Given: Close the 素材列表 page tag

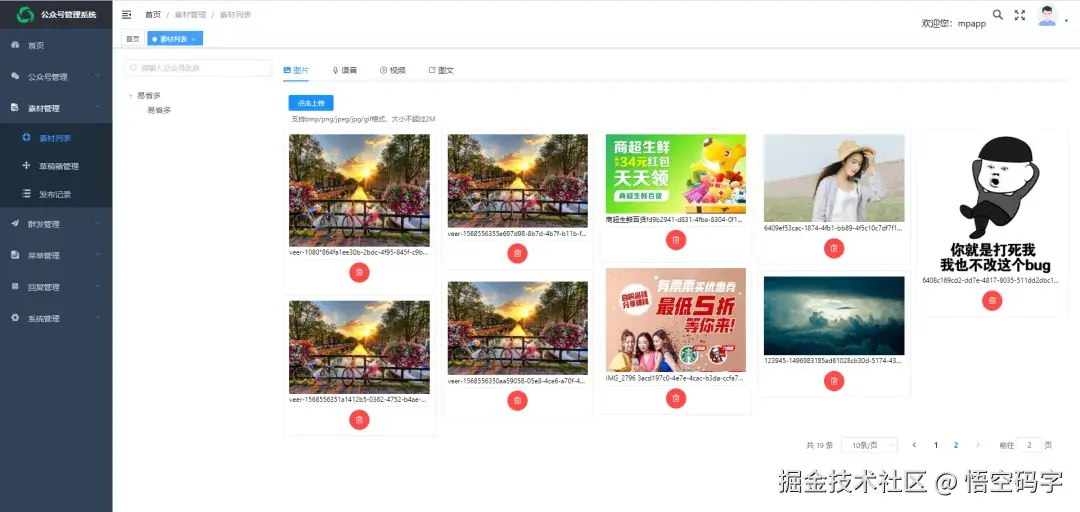Looking at the screenshot, I should [x=194, y=39].
